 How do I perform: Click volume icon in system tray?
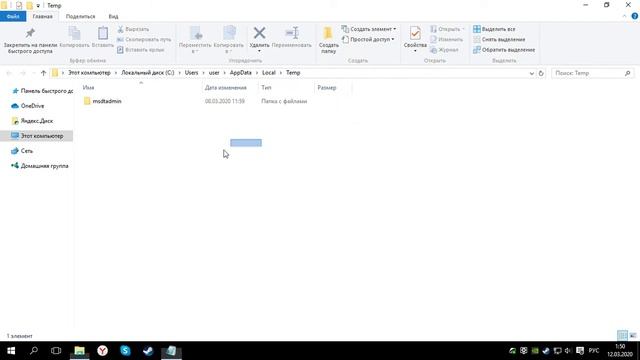click(568, 351)
